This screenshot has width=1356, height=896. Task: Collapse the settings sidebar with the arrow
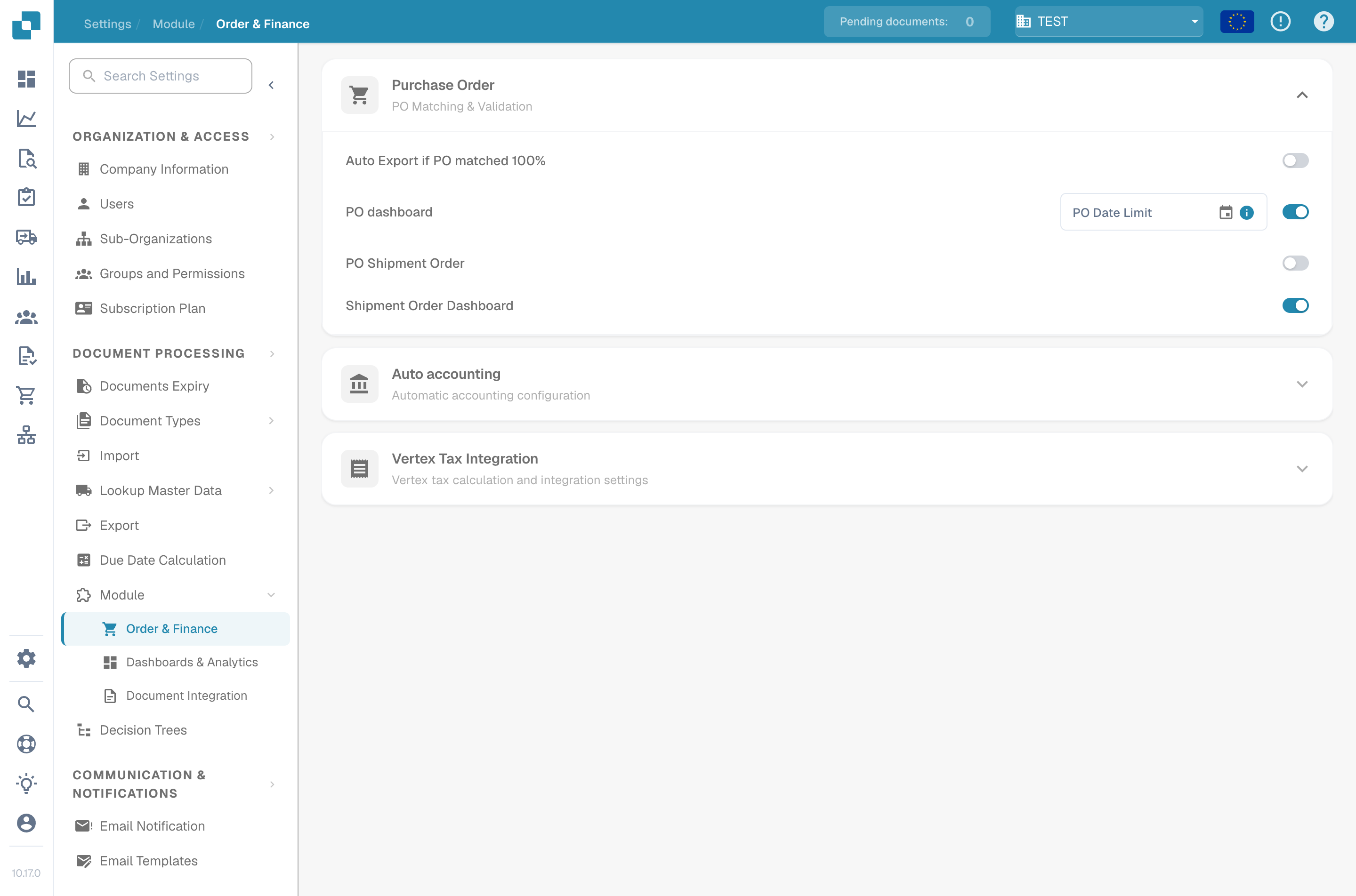pos(271,85)
